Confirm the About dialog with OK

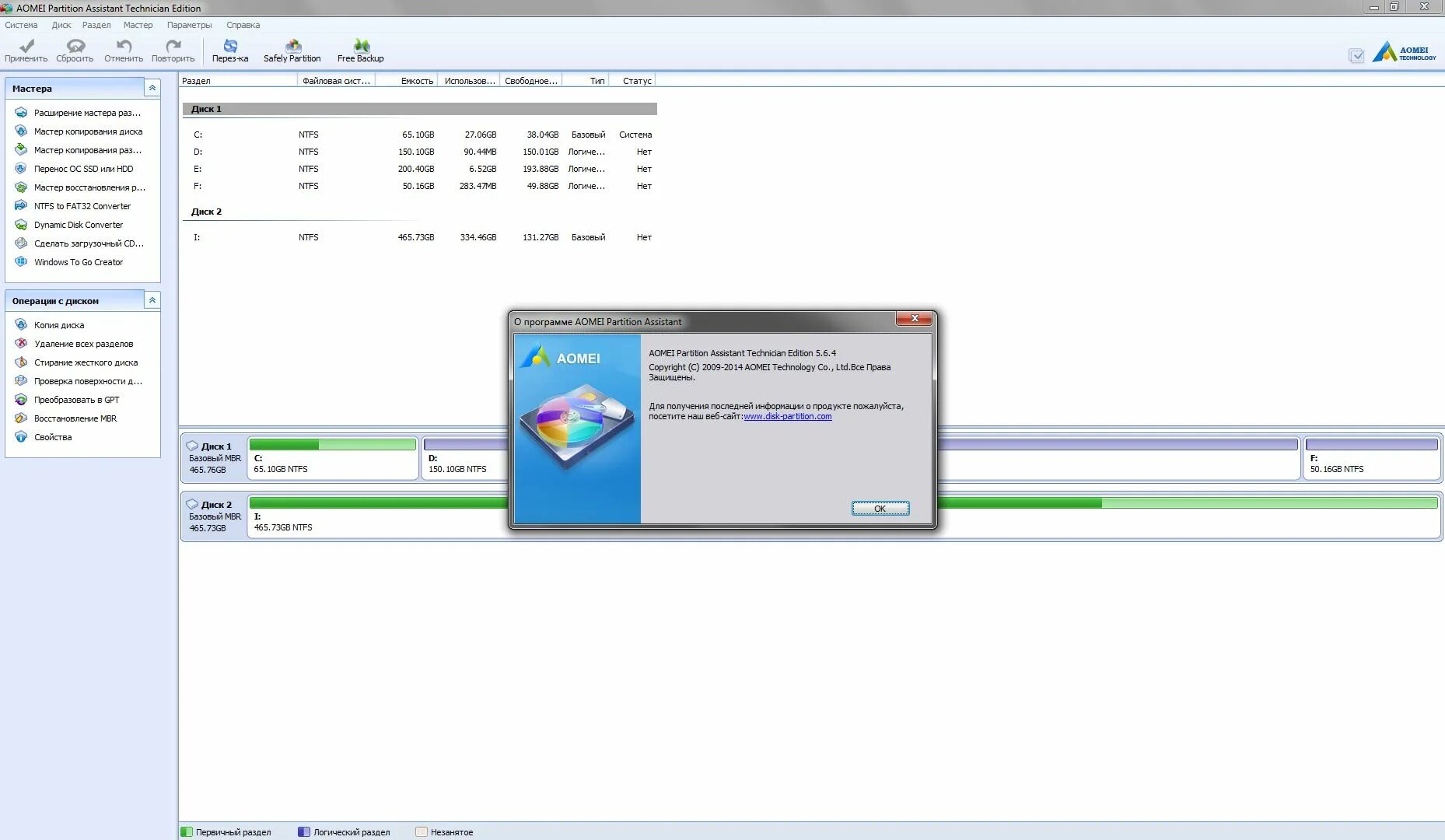880,509
